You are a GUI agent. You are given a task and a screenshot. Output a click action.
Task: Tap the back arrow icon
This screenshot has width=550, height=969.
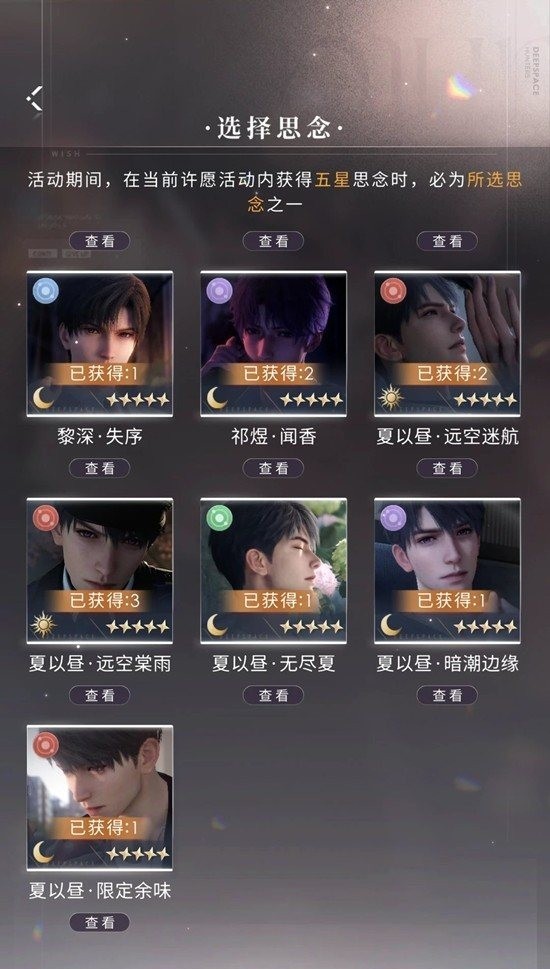pos(35,98)
